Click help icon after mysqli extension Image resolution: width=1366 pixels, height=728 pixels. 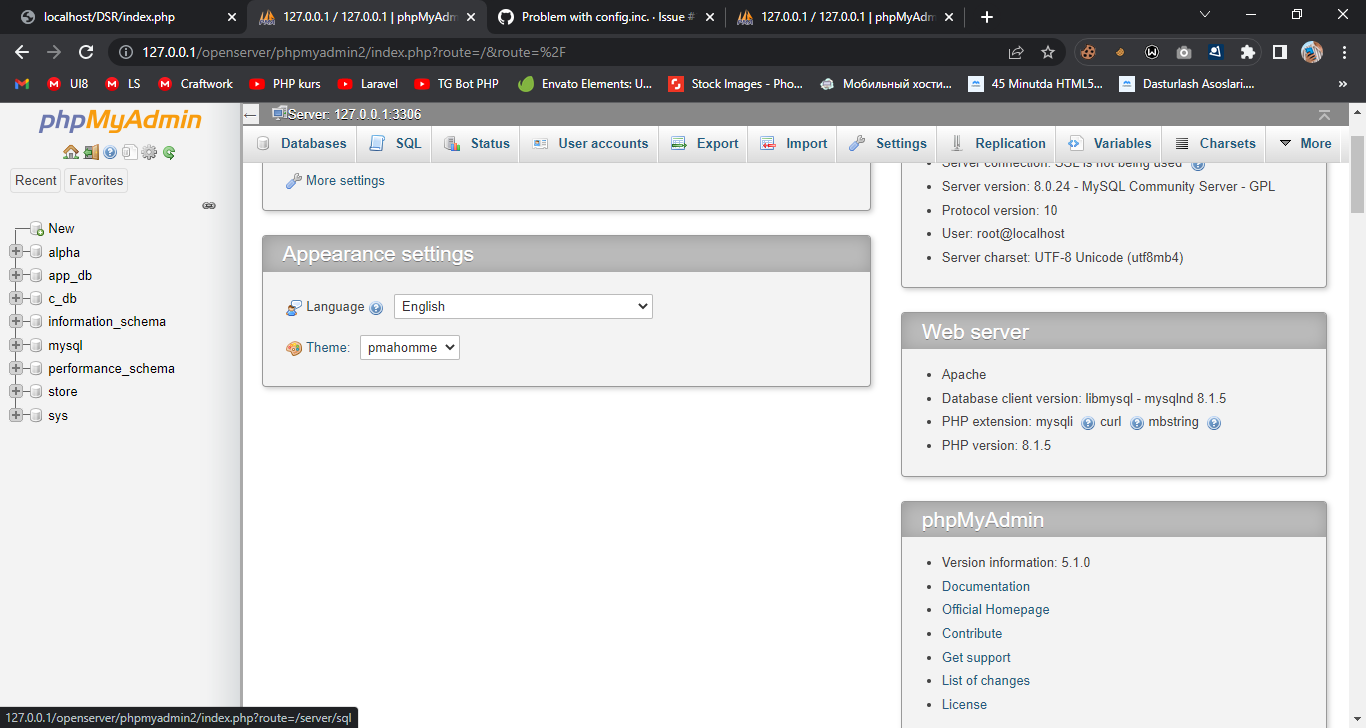(1088, 423)
